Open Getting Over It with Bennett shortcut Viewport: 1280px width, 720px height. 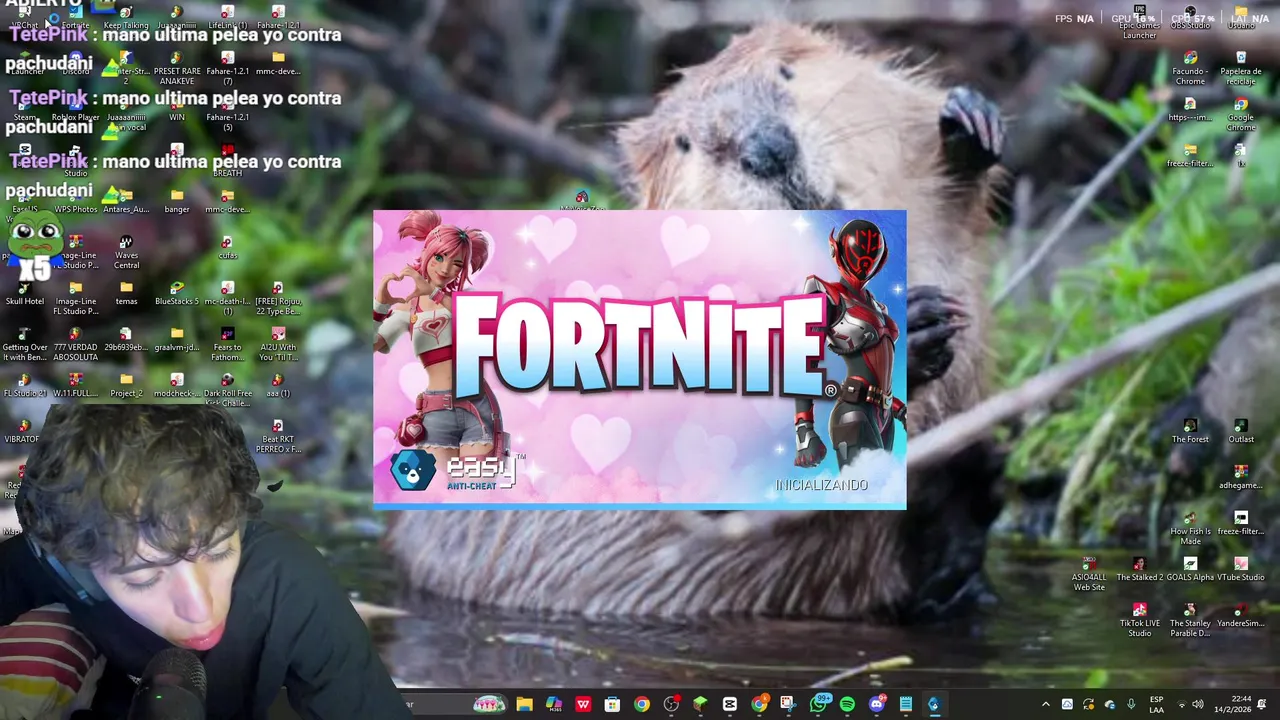(x=25, y=344)
